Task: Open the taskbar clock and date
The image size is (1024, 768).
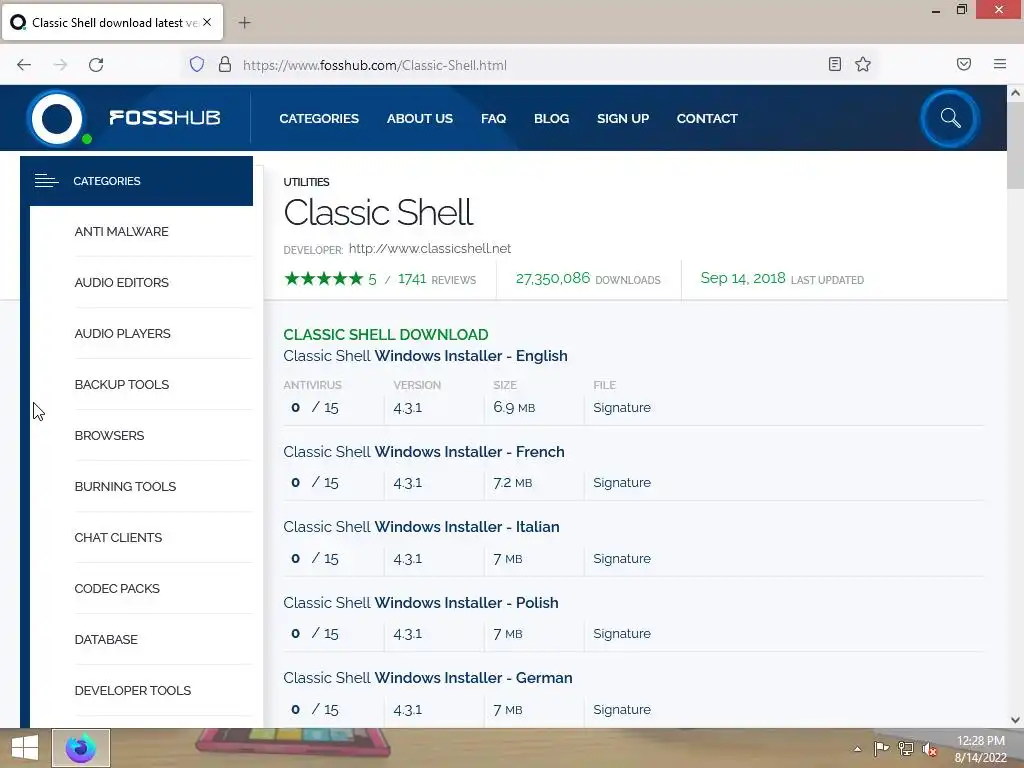Action: (980, 749)
